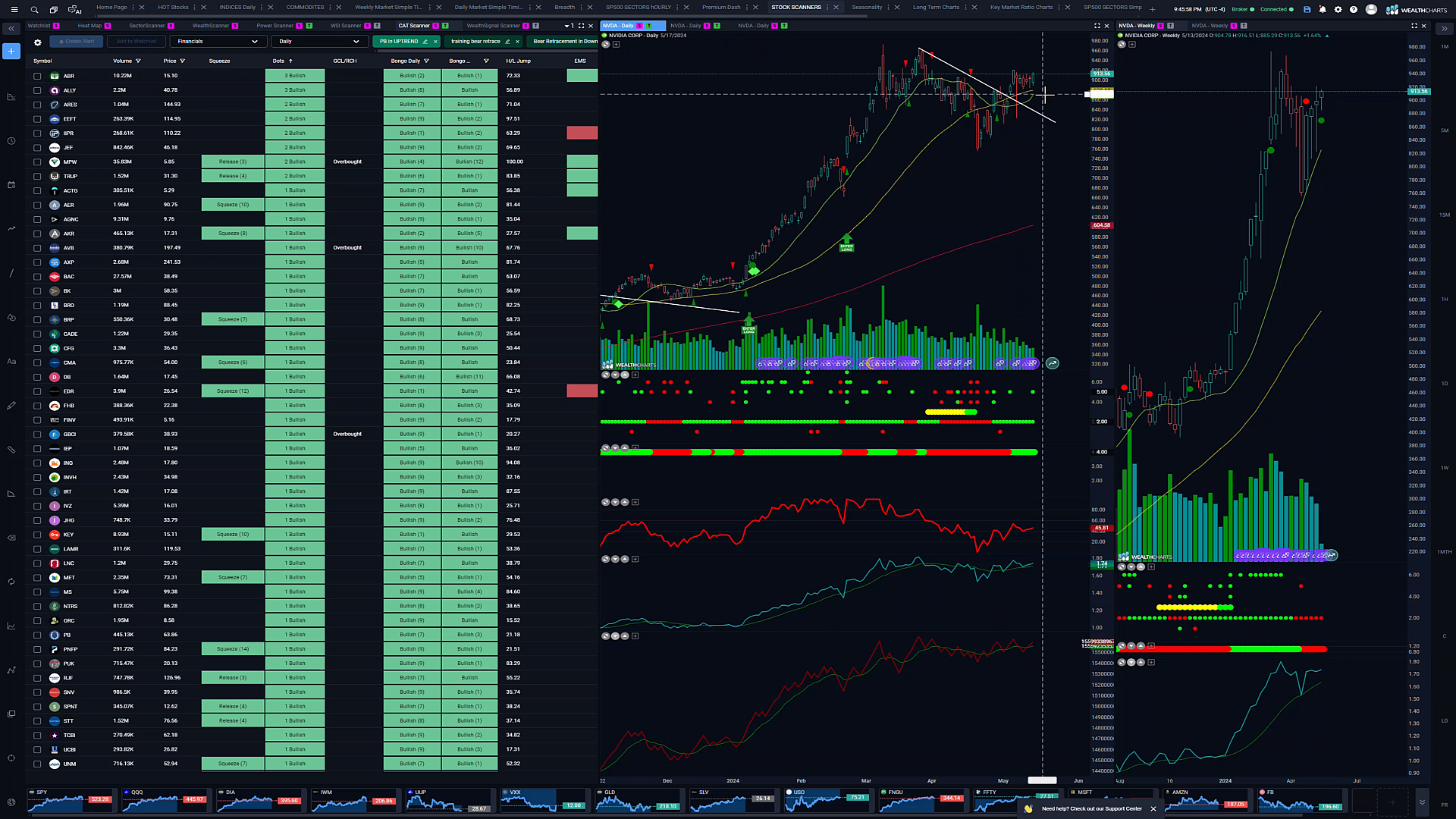This screenshot has height=819, width=1456.
Task: Sort by the Dots column arrow
Action: 290,61
